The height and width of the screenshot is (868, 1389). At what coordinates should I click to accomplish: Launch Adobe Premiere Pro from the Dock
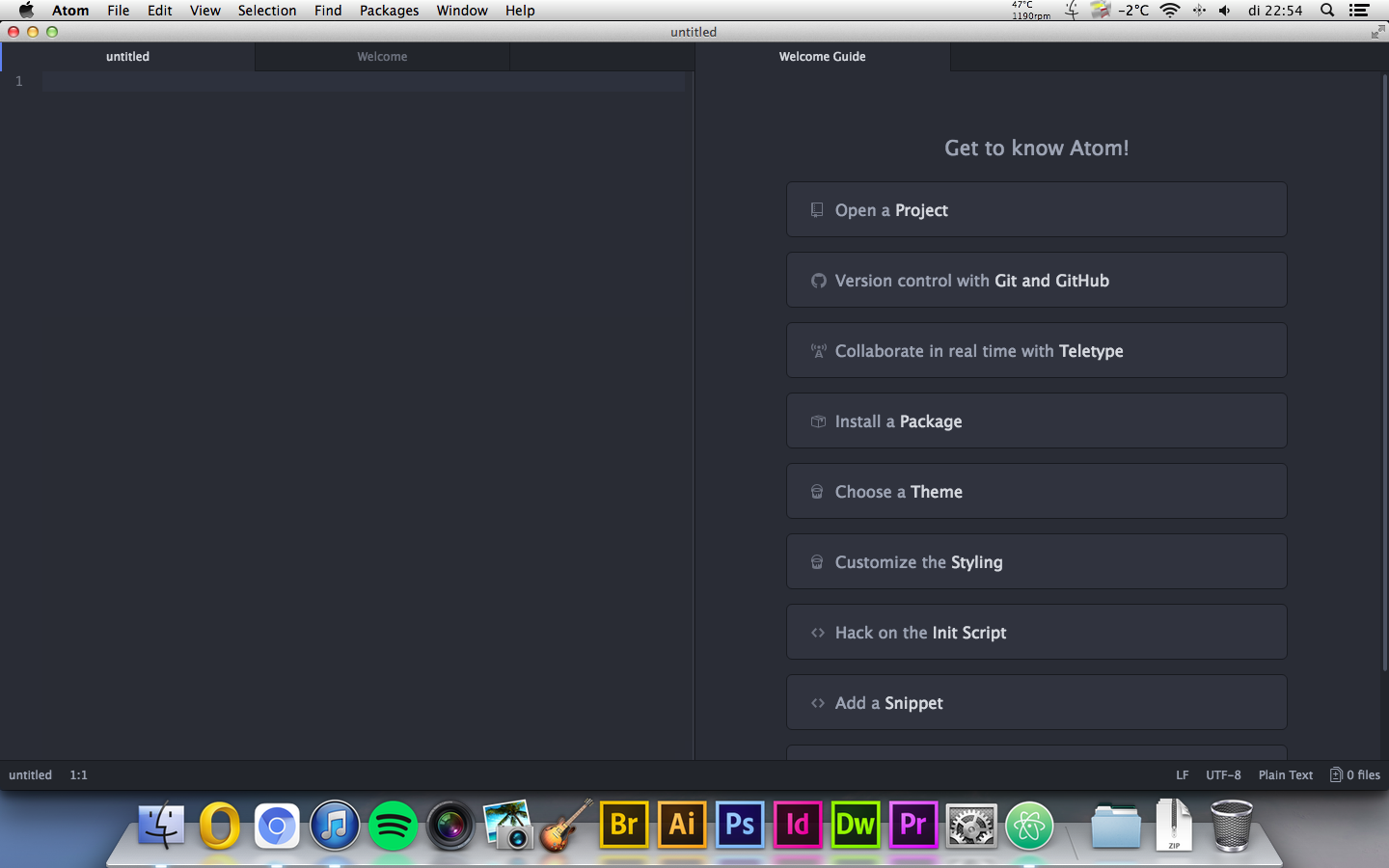(913, 825)
